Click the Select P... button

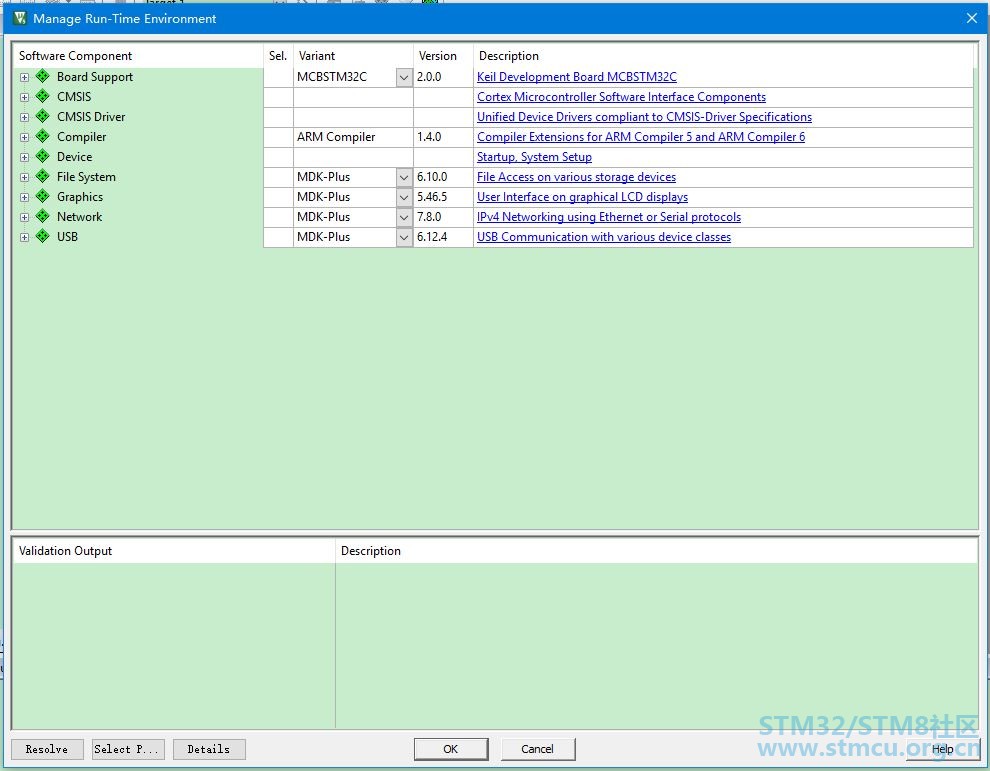click(128, 749)
